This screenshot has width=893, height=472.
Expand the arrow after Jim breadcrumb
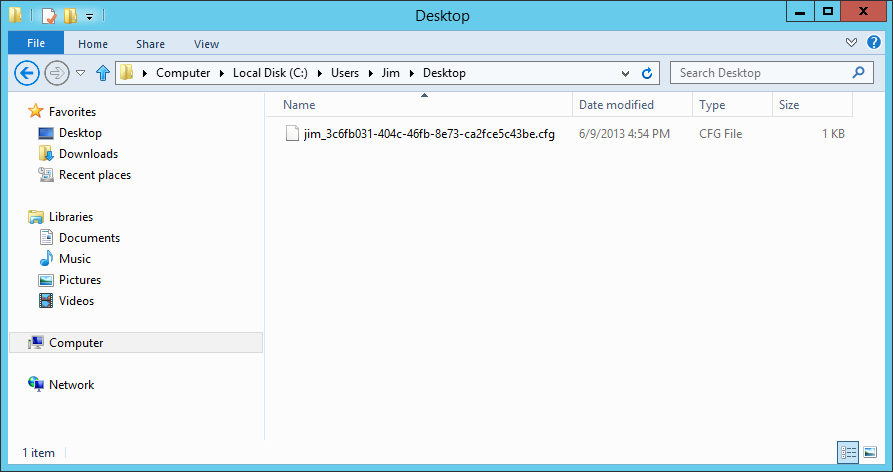click(411, 73)
